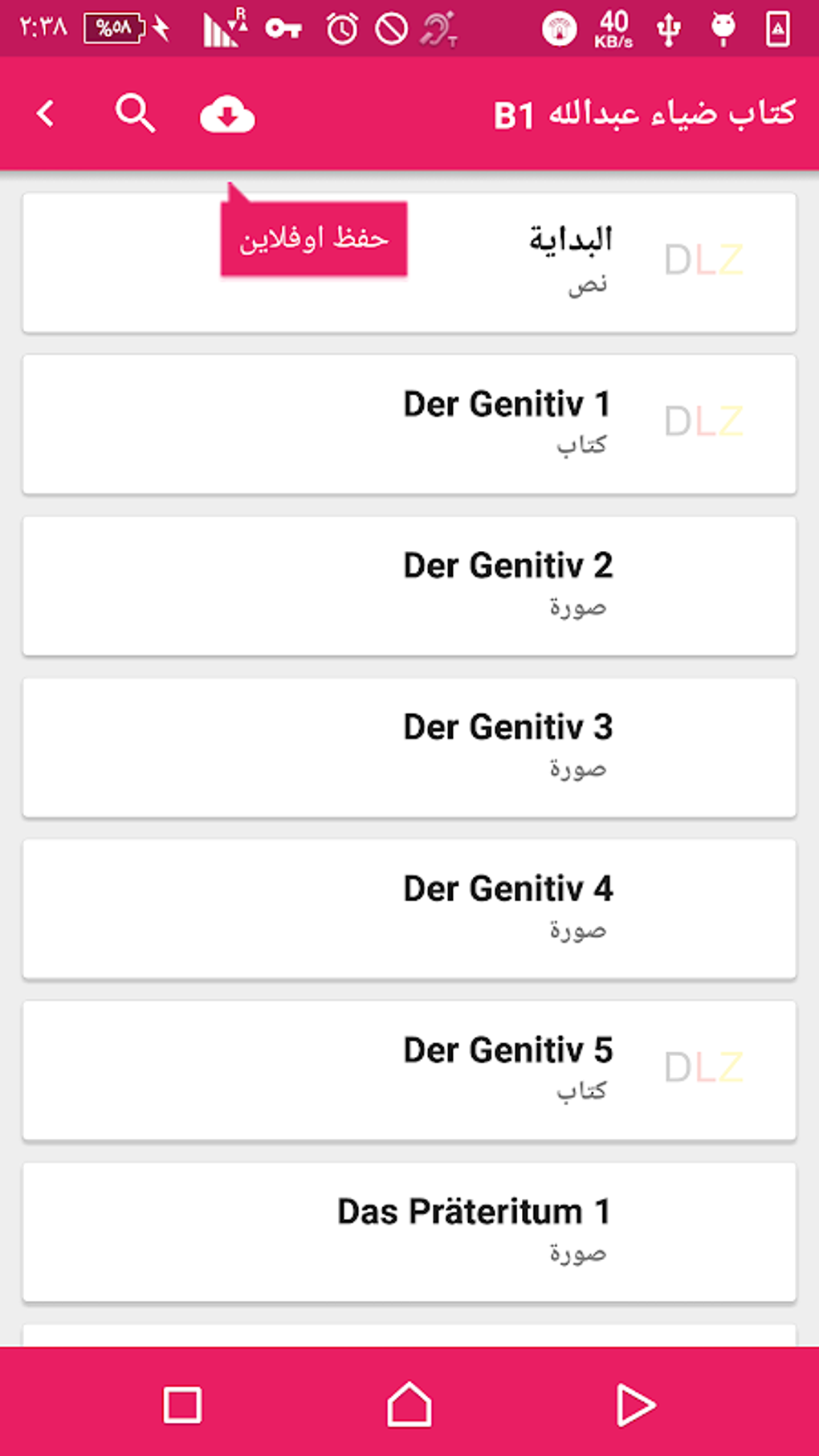The width and height of the screenshot is (819, 1456).
Task: Tap the home navigation icon
Action: pyautogui.click(x=409, y=1405)
